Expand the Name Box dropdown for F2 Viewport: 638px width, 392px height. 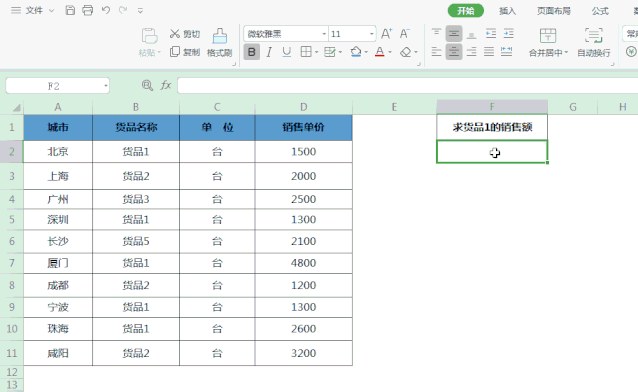point(106,86)
